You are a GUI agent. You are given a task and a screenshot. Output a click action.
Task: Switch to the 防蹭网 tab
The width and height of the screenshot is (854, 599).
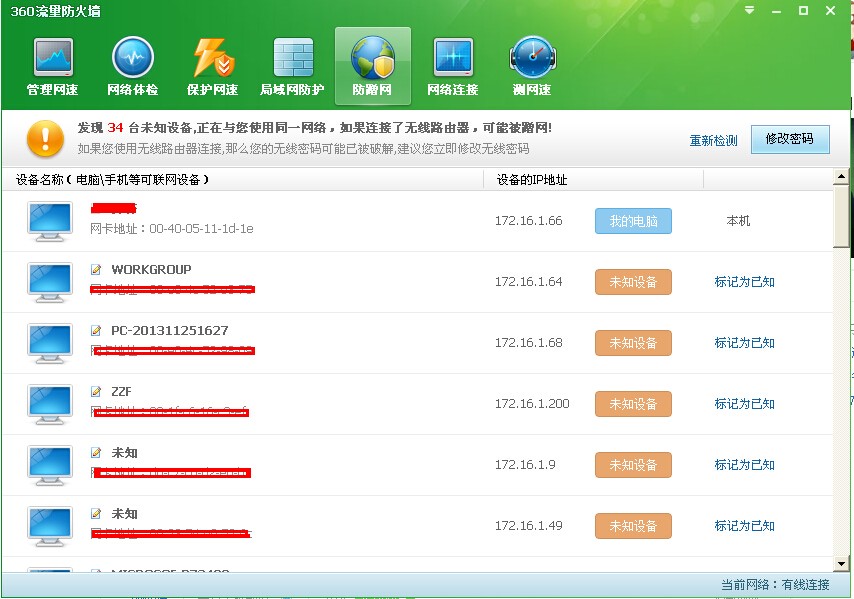coord(372,65)
